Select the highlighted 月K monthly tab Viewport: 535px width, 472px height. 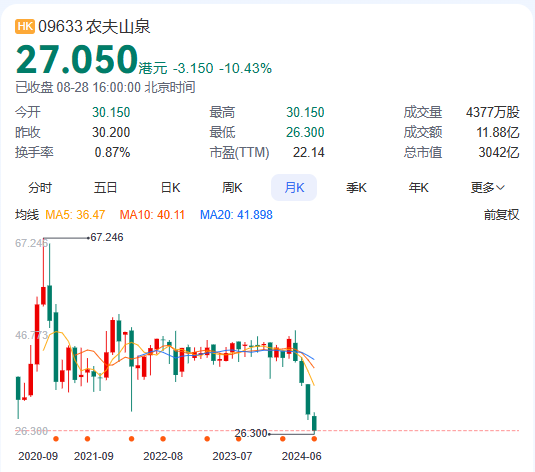(294, 188)
